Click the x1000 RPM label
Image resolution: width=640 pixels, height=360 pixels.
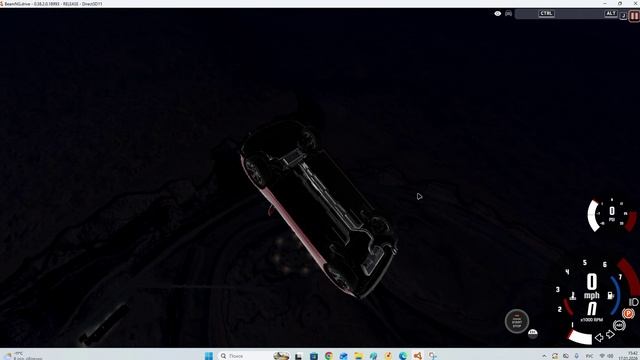point(592,320)
